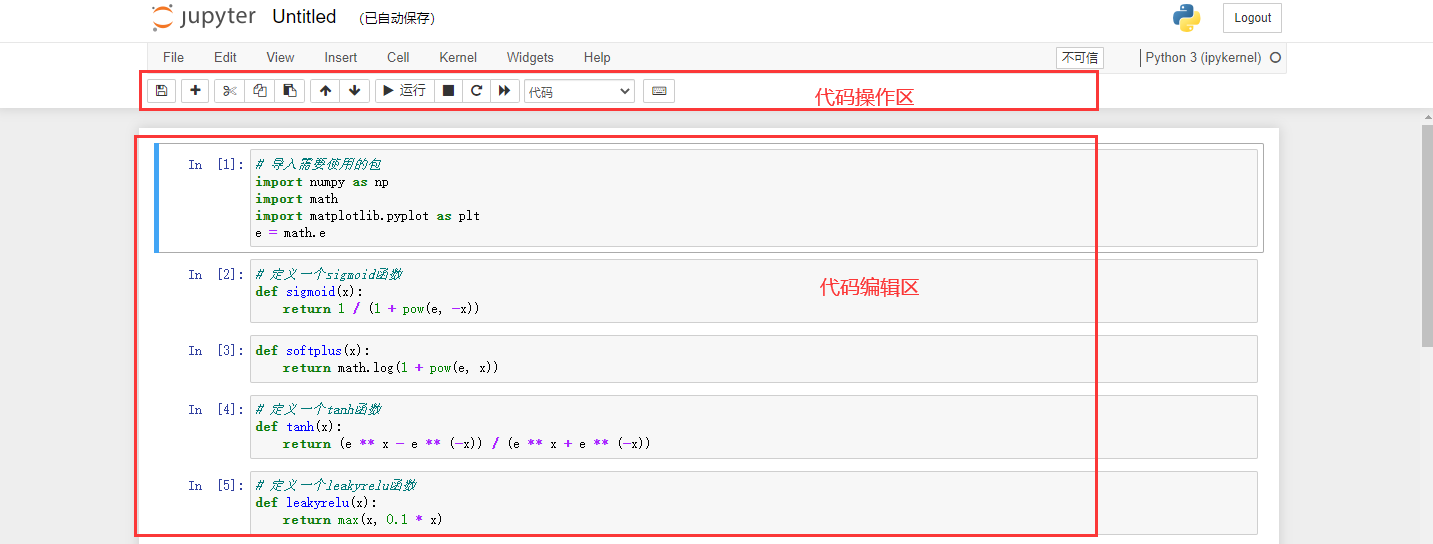Viewport: 1433px width, 544px height.
Task: Click the save and checkpoint icon
Action: click(161, 91)
